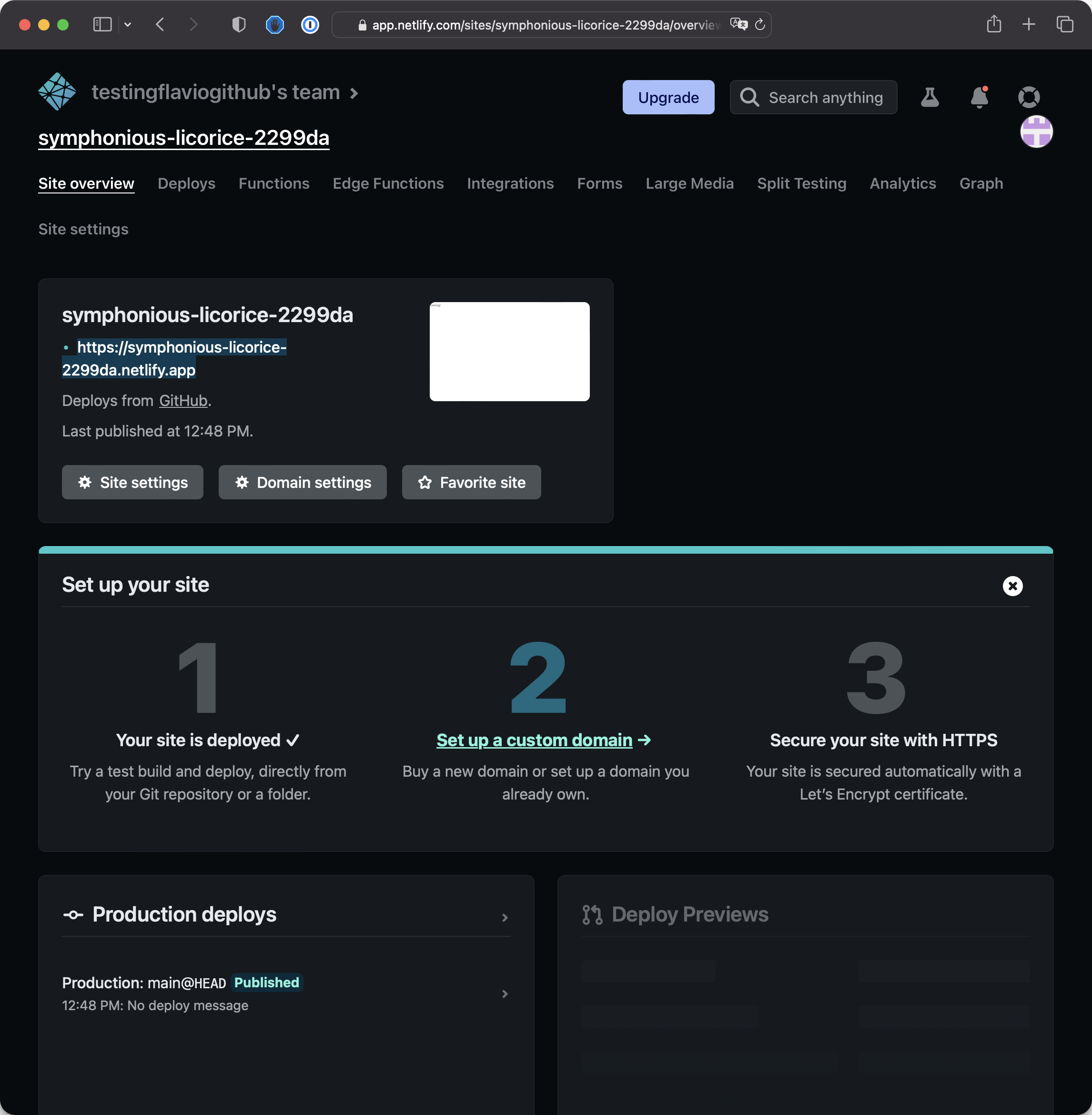
Task: Open the Edge Functions tab
Action: [388, 183]
